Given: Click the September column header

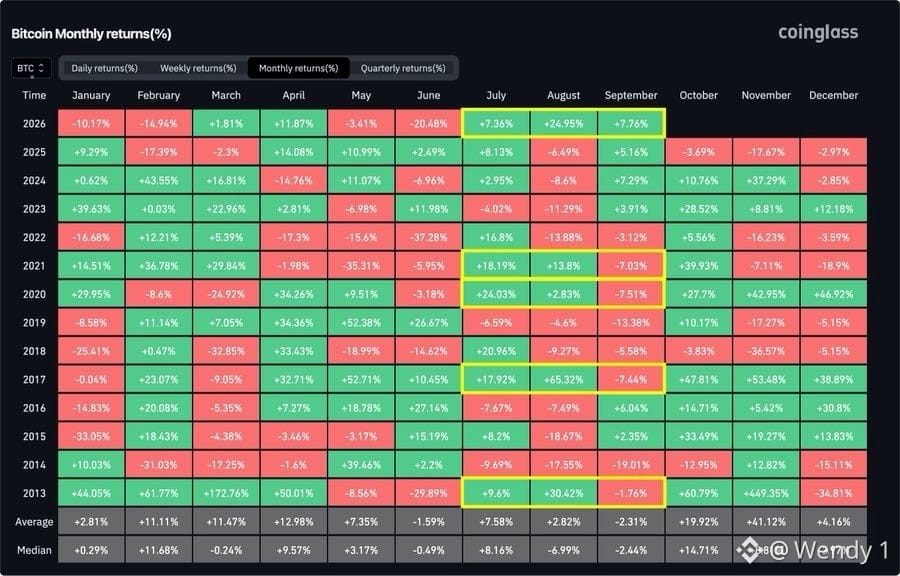Looking at the screenshot, I should tap(631, 95).
